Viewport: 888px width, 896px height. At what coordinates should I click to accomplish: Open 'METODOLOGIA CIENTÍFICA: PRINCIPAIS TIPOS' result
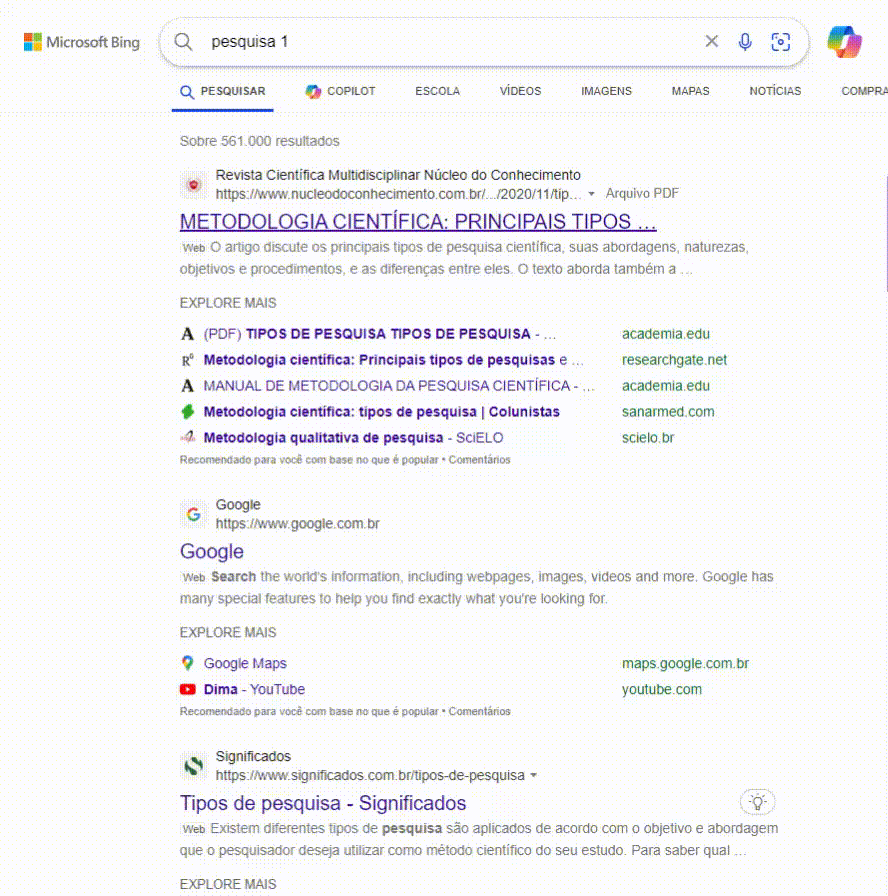coord(418,221)
